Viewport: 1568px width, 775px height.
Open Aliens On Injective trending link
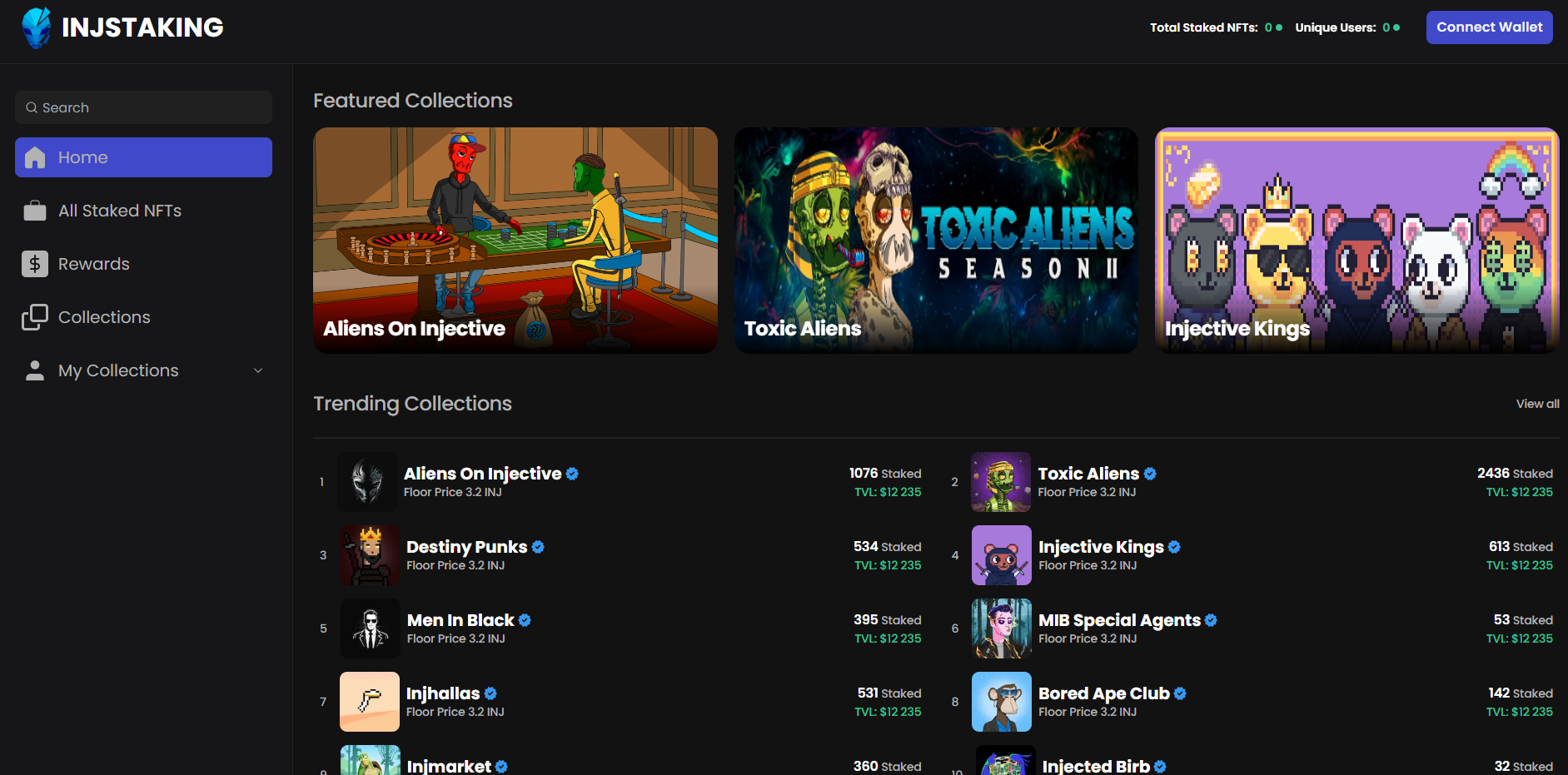483,474
